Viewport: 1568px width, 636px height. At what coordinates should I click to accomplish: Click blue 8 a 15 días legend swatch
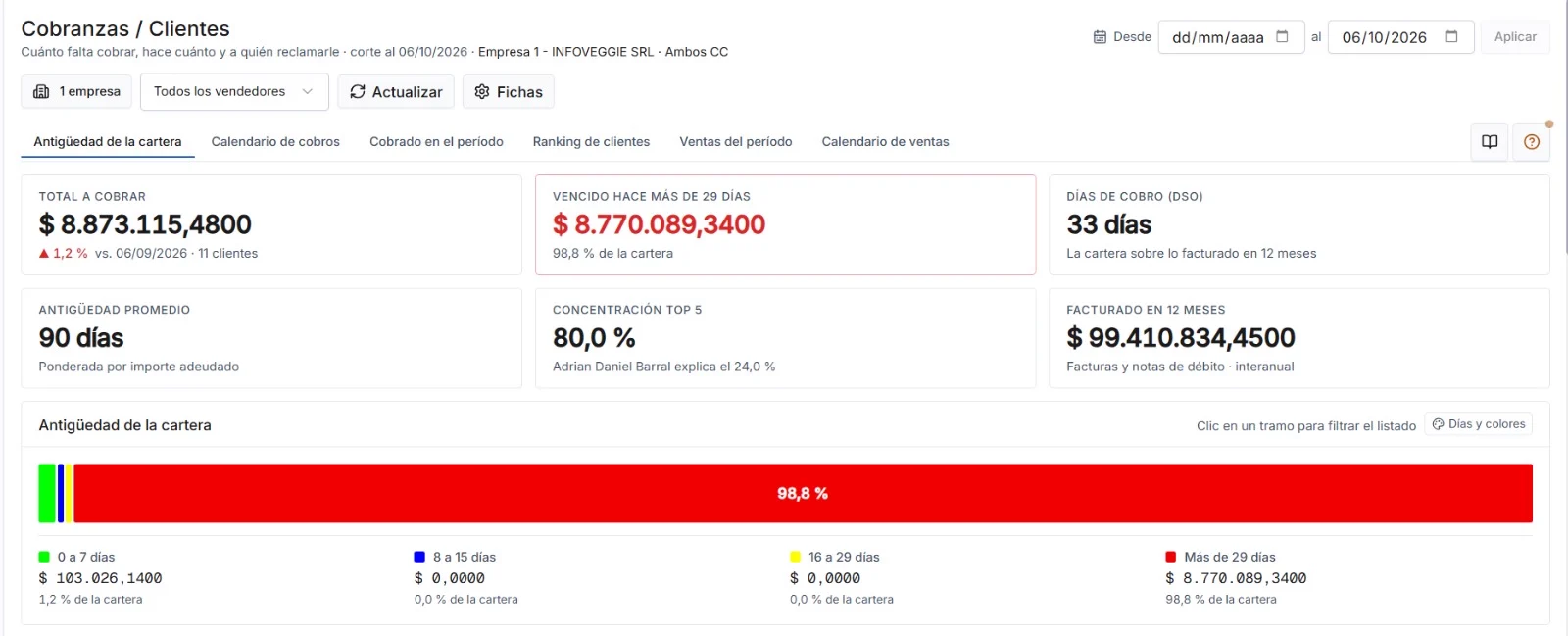419,557
